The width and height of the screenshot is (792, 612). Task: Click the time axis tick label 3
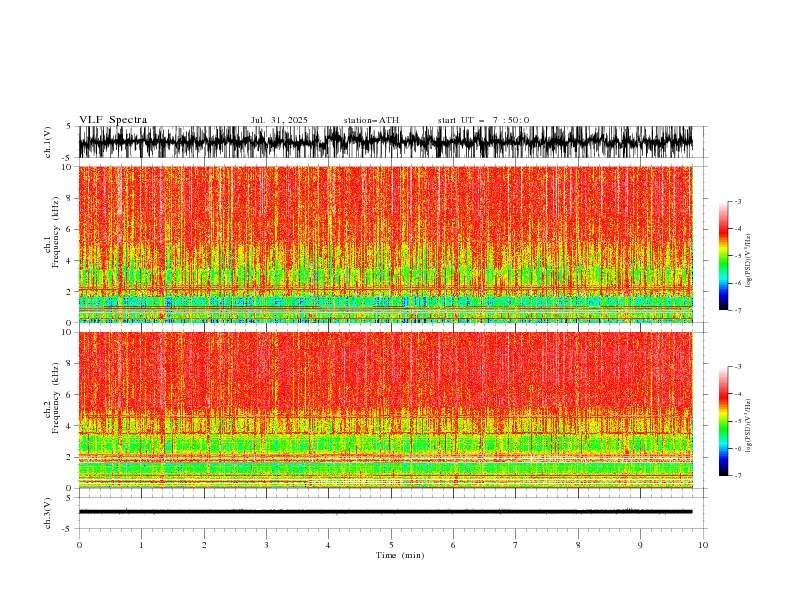pyautogui.click(x=266, y=545)
